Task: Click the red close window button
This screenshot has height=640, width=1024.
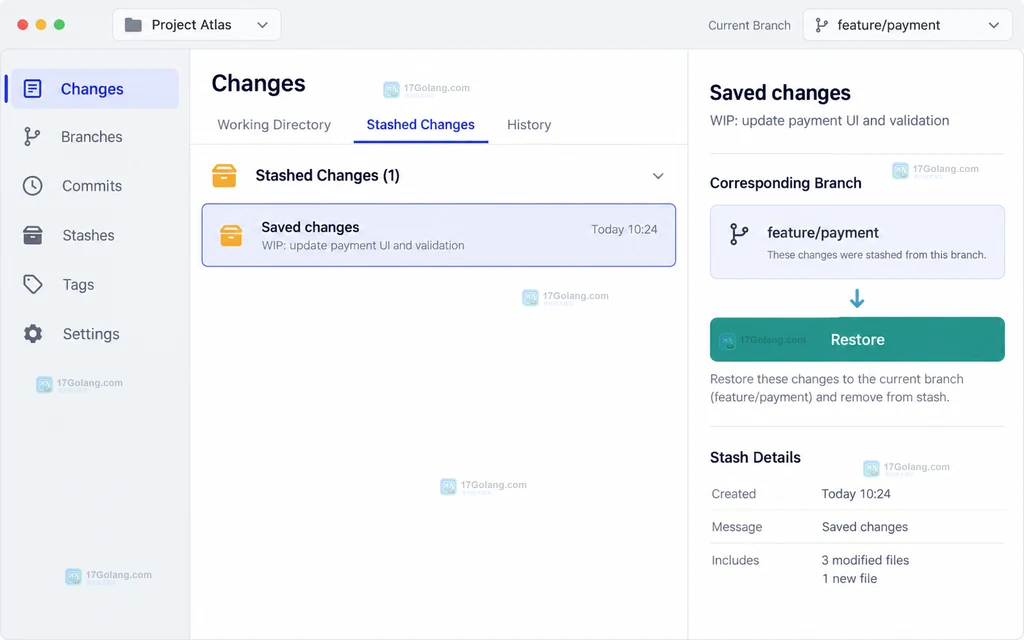Action: pyautogui.click(x=23, y=25)
